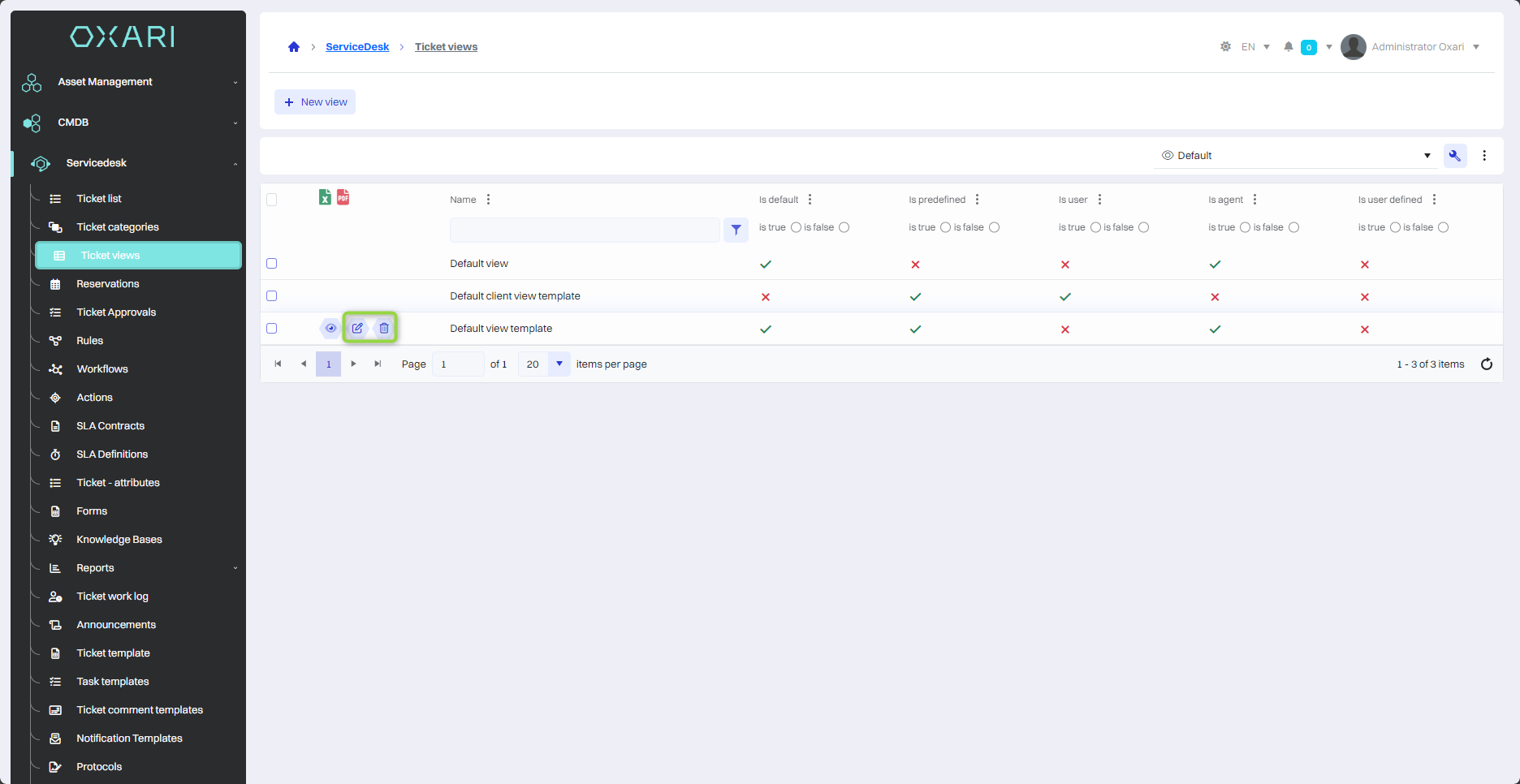Go to the home breadcrumb icon
Image resolution: width=1520 pixels, height=784 pixels.
click(x=294, y=47)
